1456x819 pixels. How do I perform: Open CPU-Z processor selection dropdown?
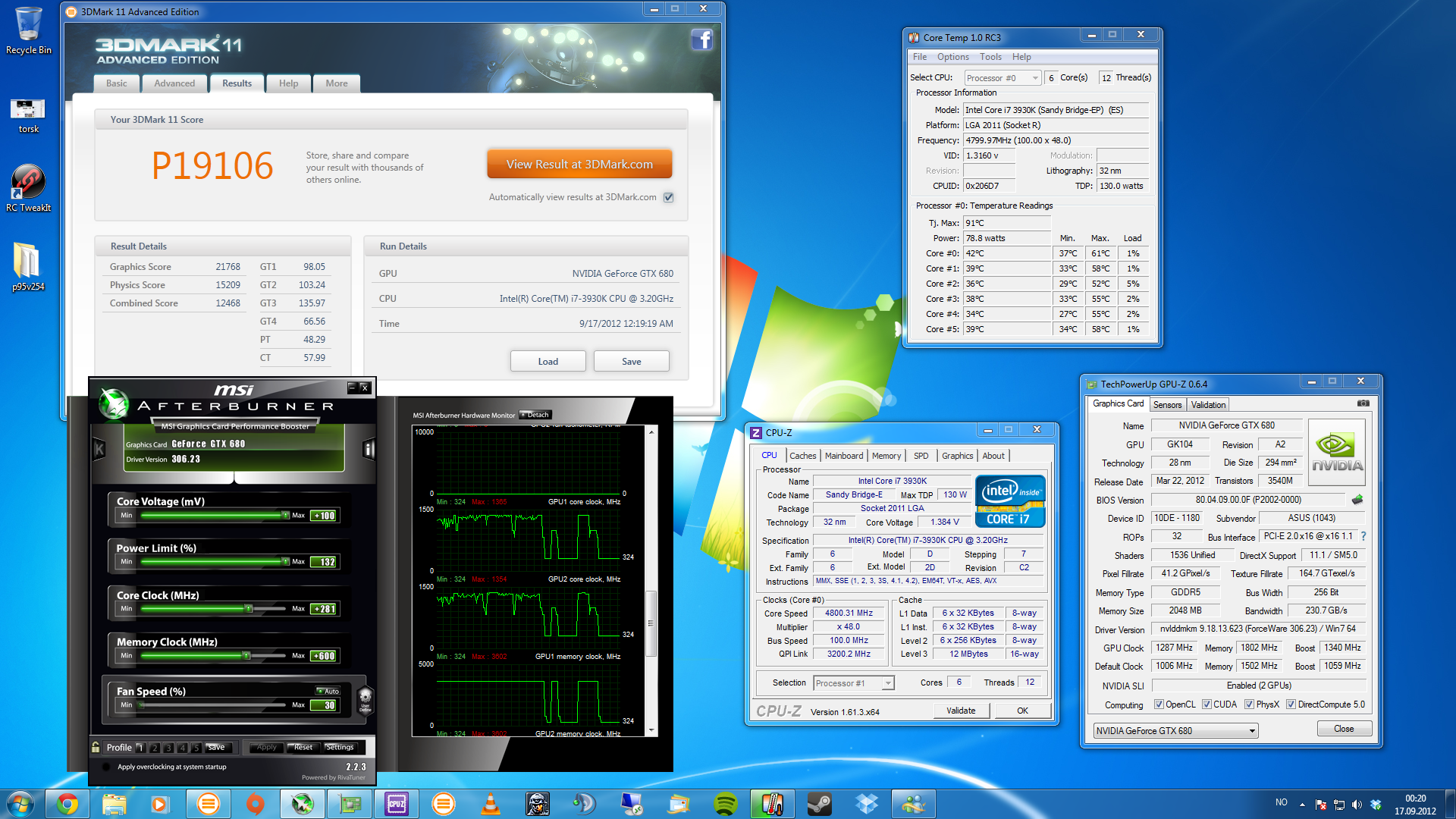point(853,683)
